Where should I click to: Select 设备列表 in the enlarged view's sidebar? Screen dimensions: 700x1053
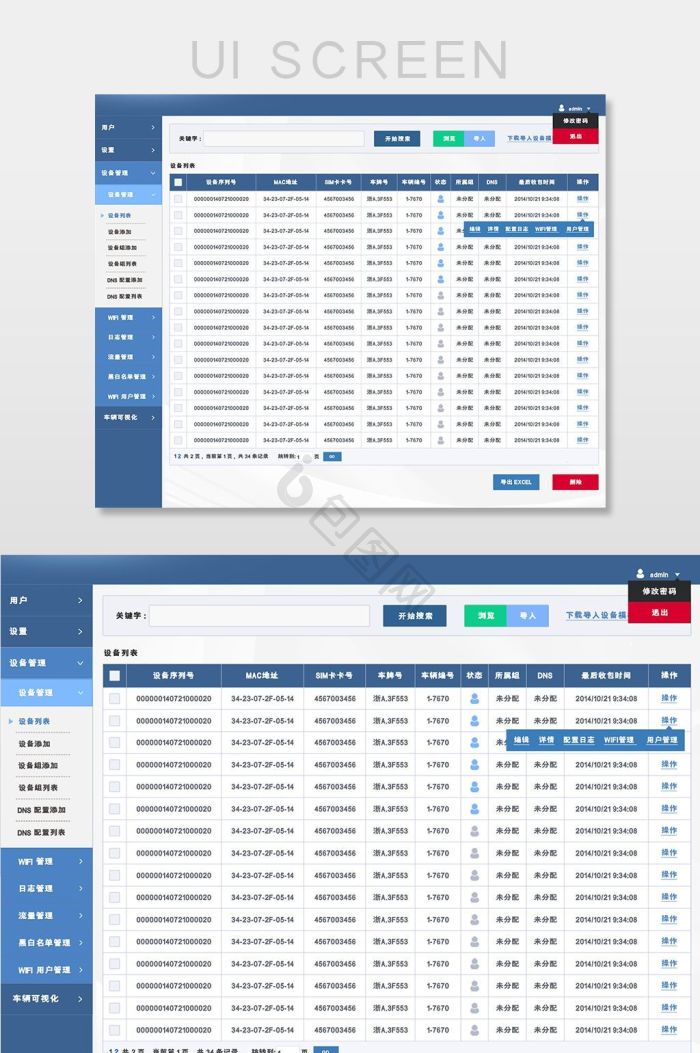34,721
